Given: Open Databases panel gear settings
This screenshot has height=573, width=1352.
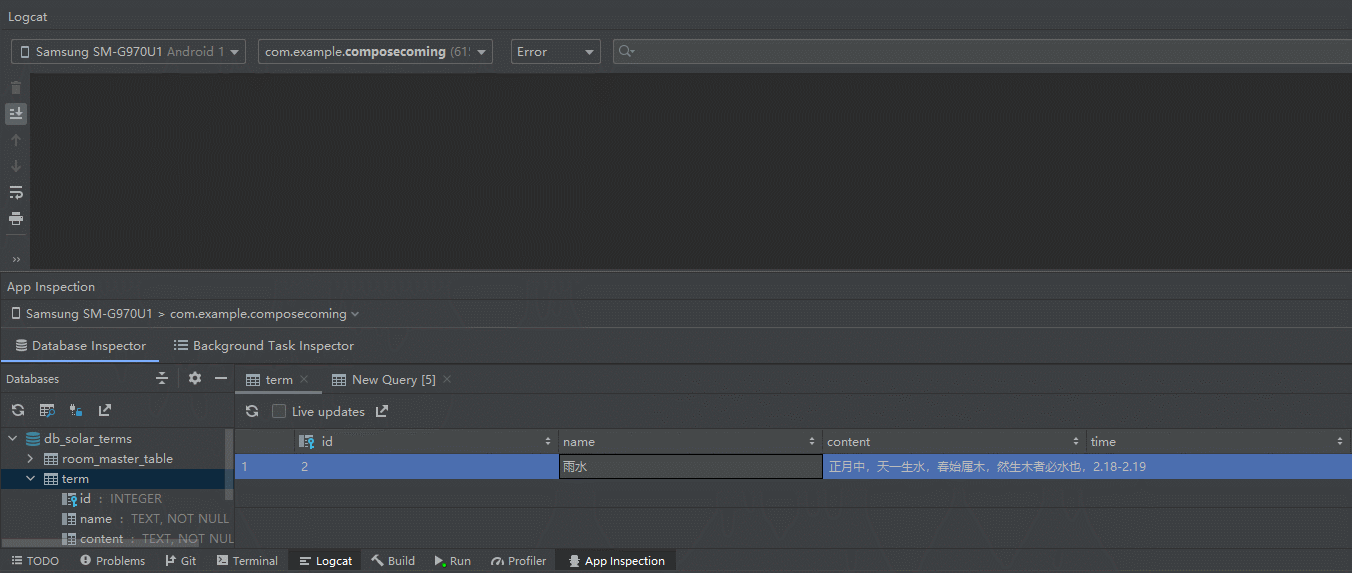Looking at the screenshot, I should [x=195, y=379].
